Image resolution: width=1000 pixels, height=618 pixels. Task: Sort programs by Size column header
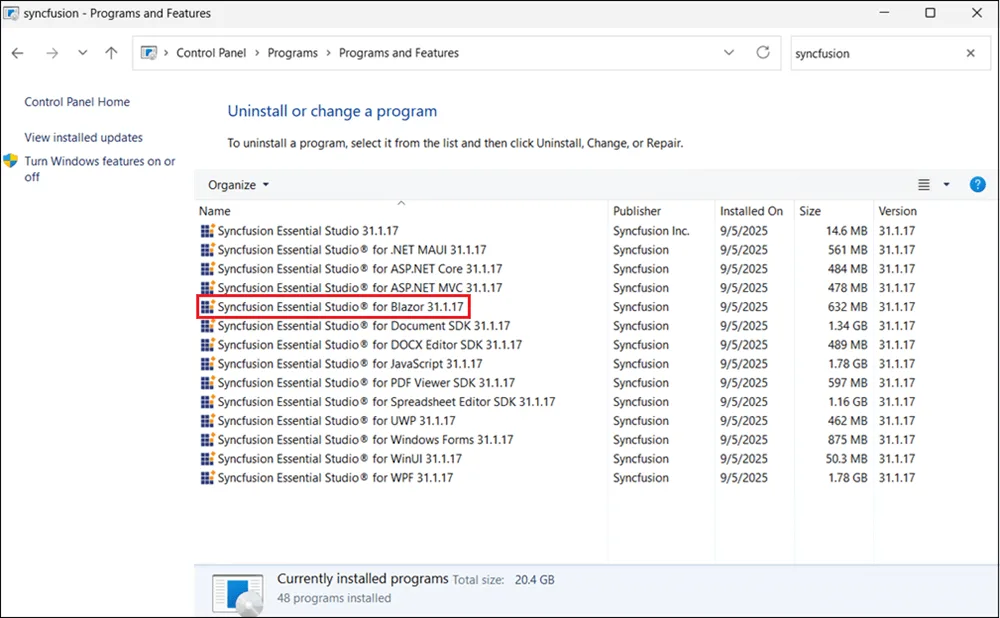(810, 211)
